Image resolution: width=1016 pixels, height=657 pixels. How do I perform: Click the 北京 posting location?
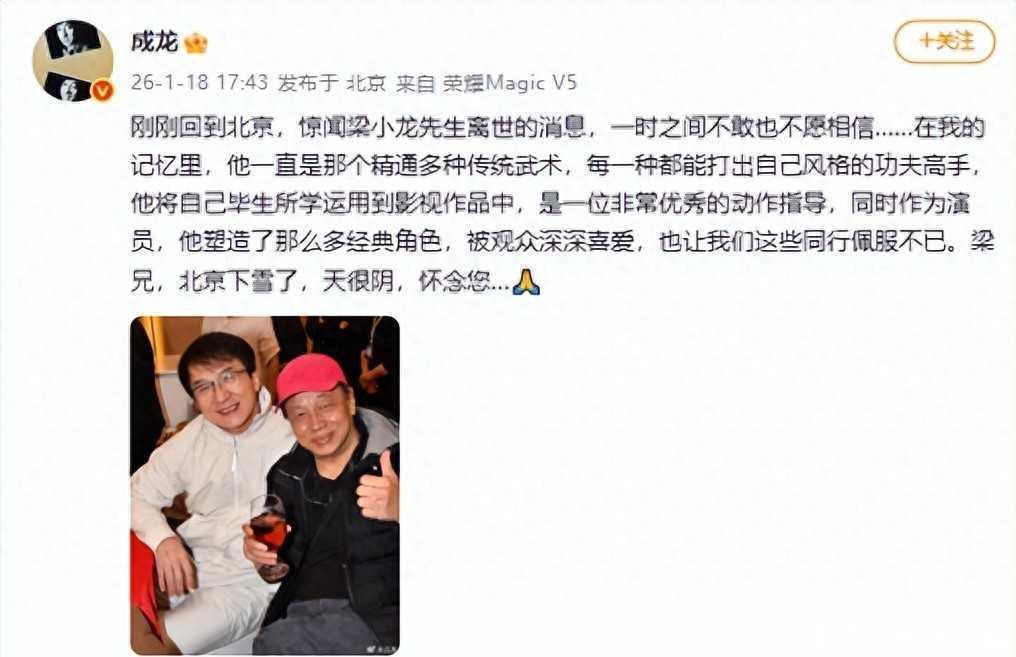pyautogui.click(x=366, y=83)
